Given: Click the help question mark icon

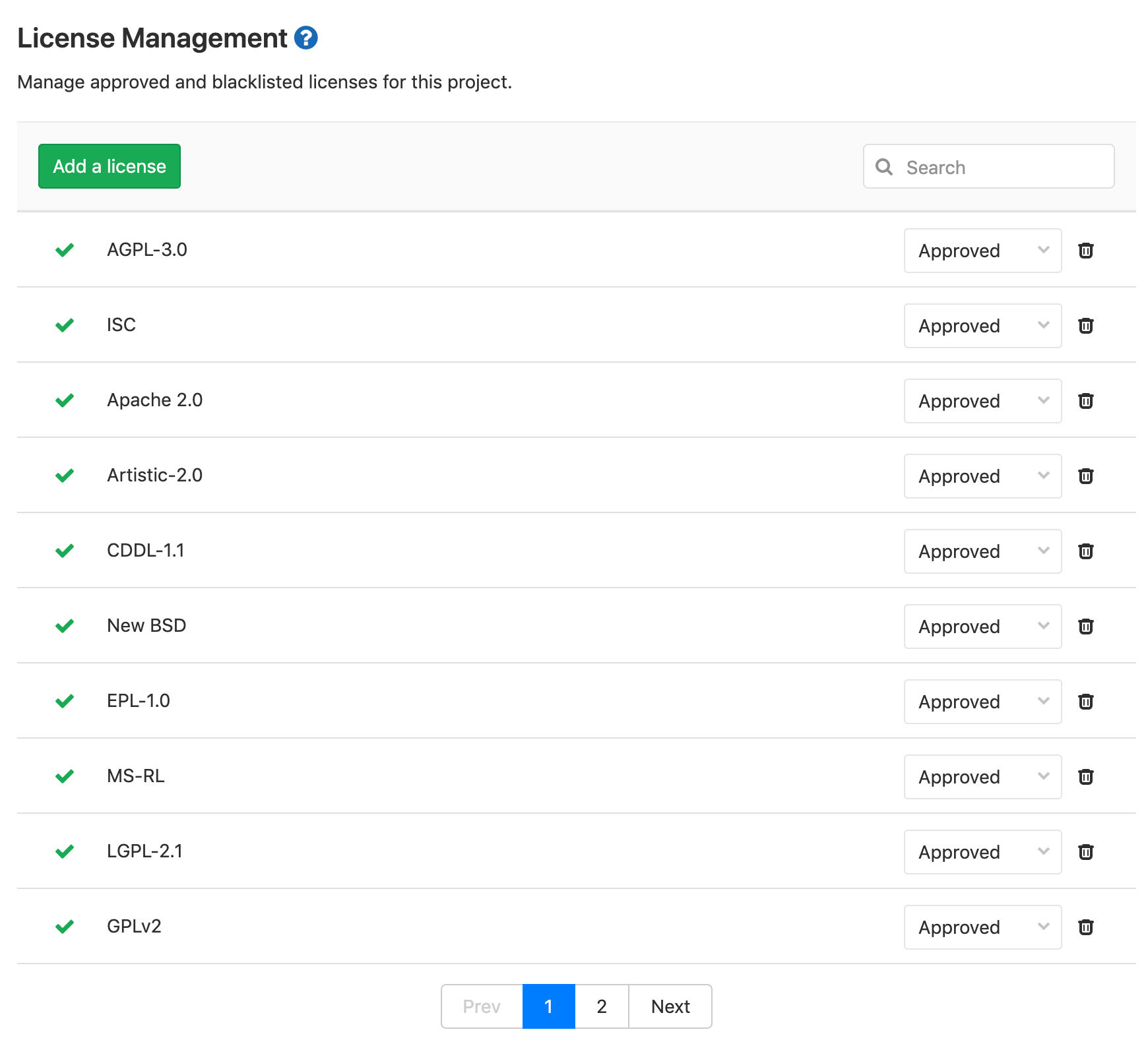Looking at the screenshot, I should [x=305, y=38].
